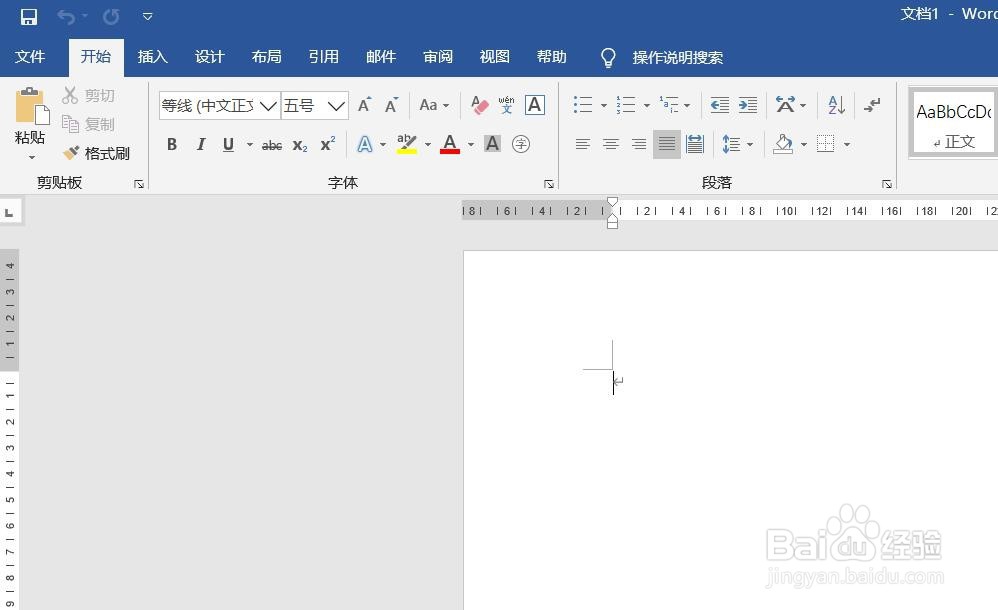998x610 pixels.
Task: Toggle bold formatting
Action: [171, 144]
